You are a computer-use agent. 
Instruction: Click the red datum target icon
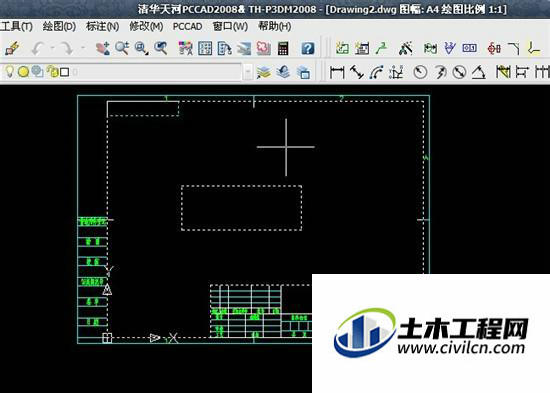click(x=494, y=48)
